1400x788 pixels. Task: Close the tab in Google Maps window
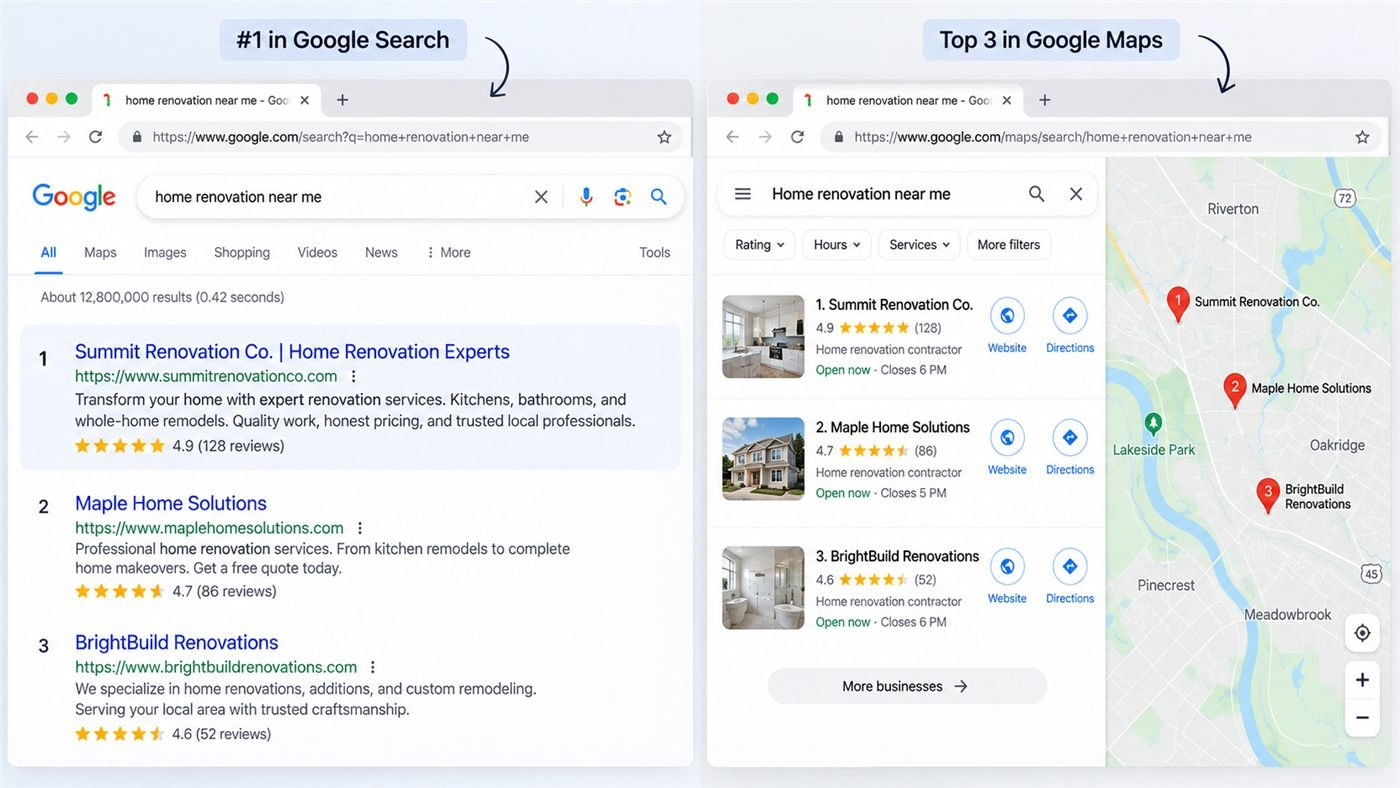(1006, 100)
